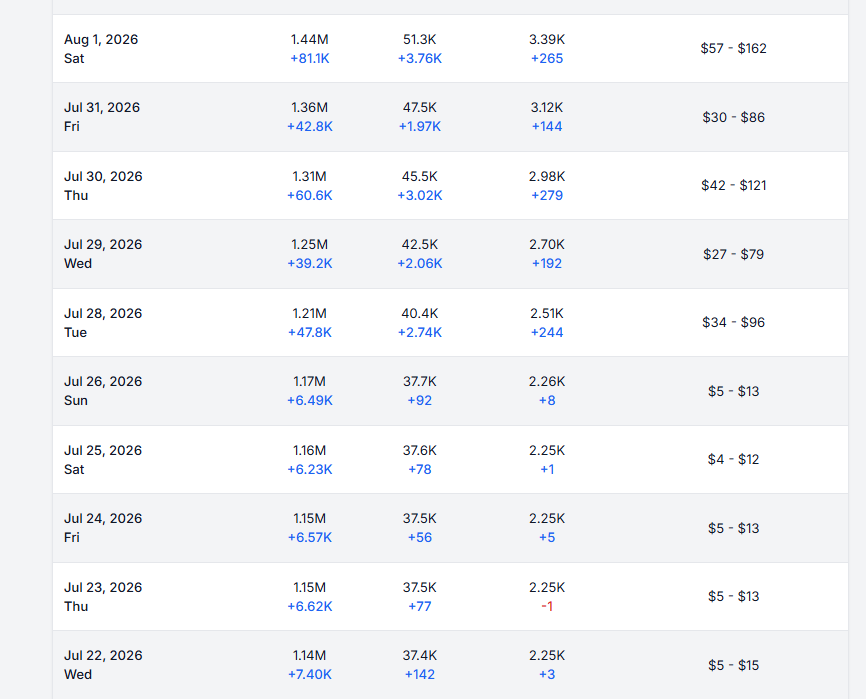866x699 pixels.
Task: Click the +1.97K value for Jul 31
Action: pos(420,126)
